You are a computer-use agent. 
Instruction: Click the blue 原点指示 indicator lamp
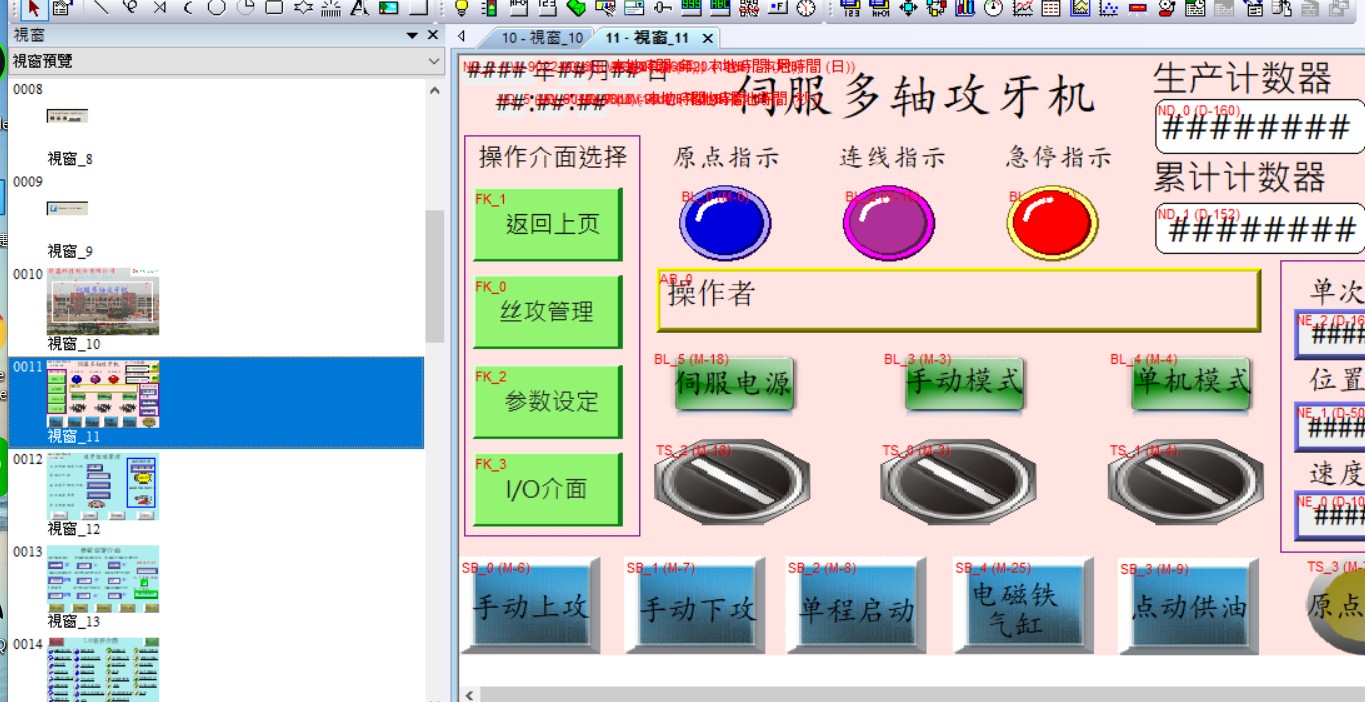point(725,223)
